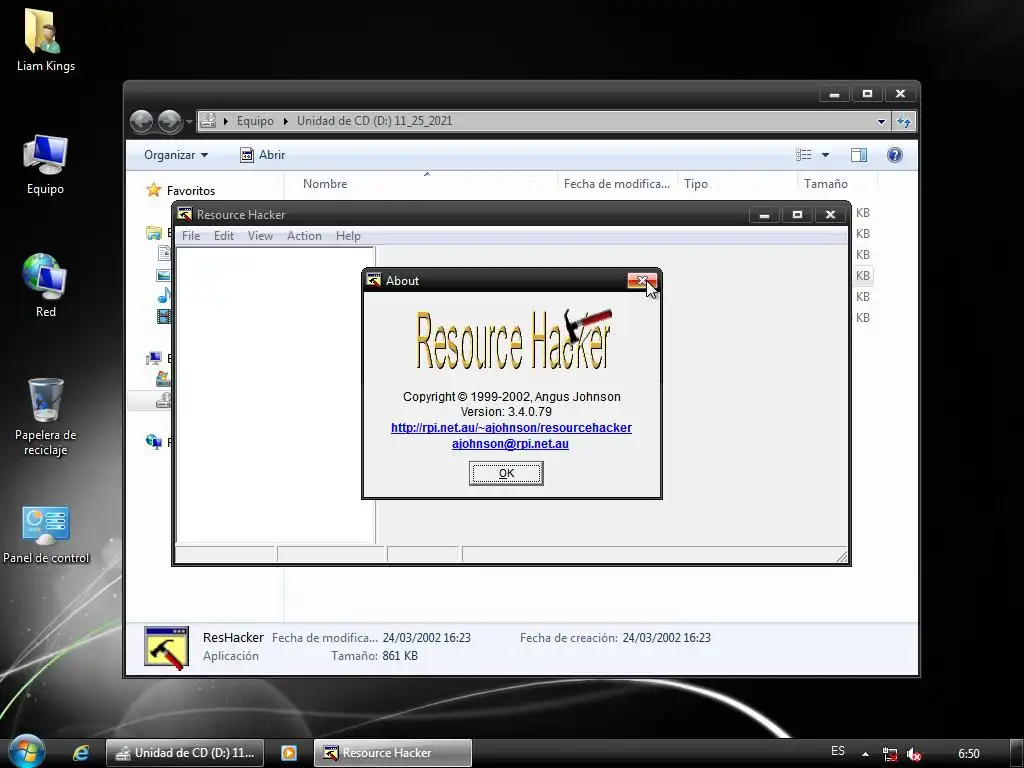Go back in Explorer window
This screenshot has width=1024, height=768.
tap(142, 121)
